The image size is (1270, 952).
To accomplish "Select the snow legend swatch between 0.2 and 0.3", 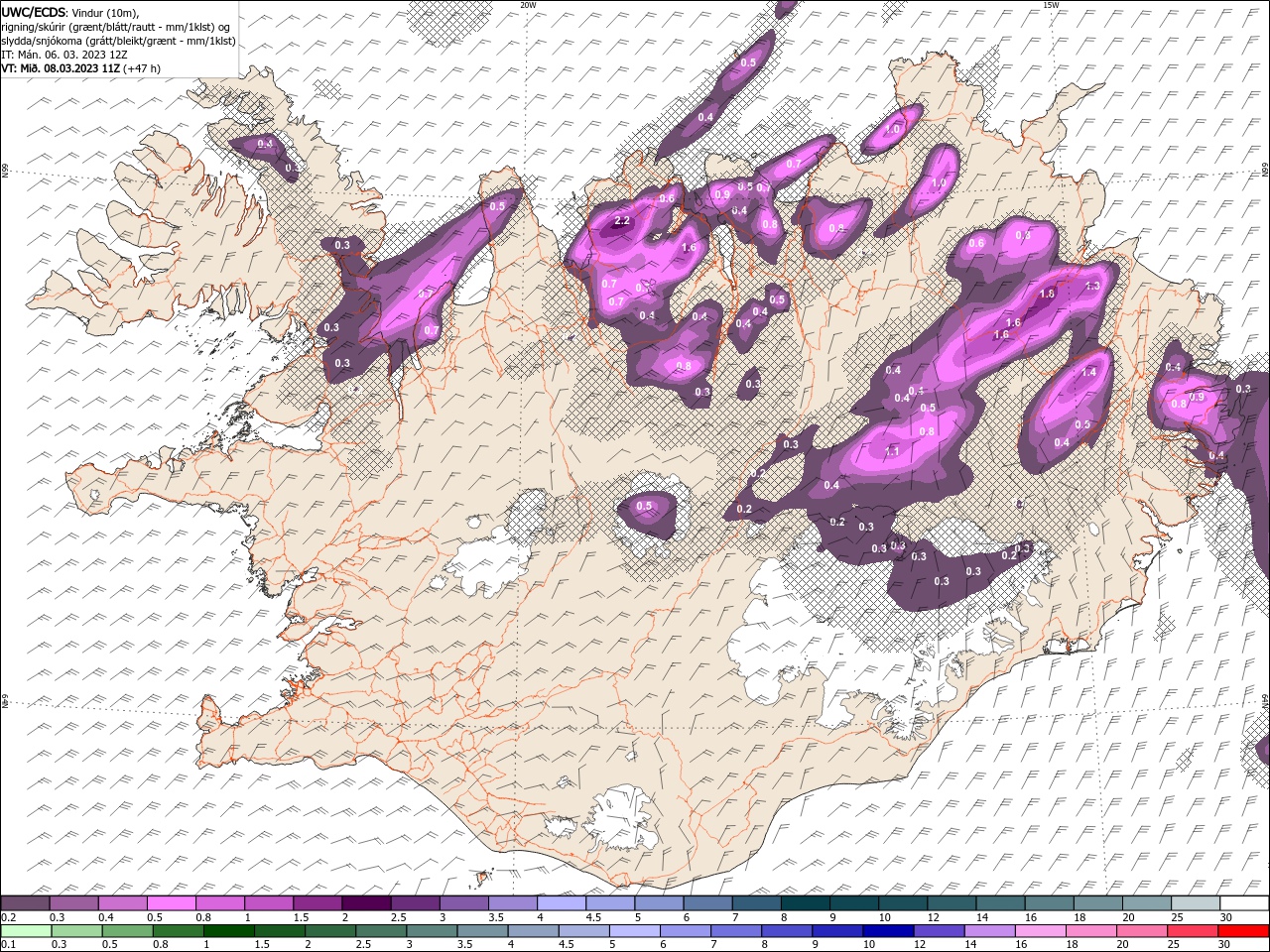I will pos(25,903).
